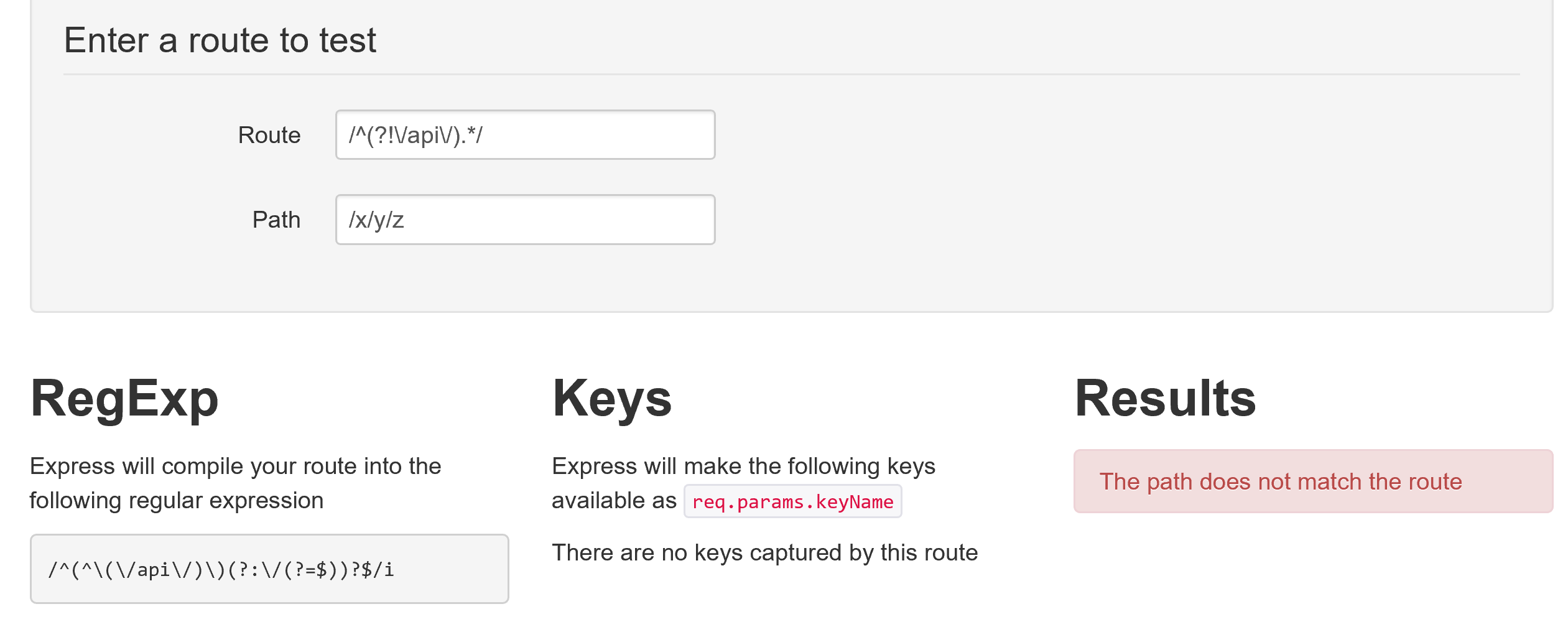Image resolution: width=1568 pixels, height=632 pixels.
Task: Click the '/x/y/z' text in Path
Action: tap(376, 220)
